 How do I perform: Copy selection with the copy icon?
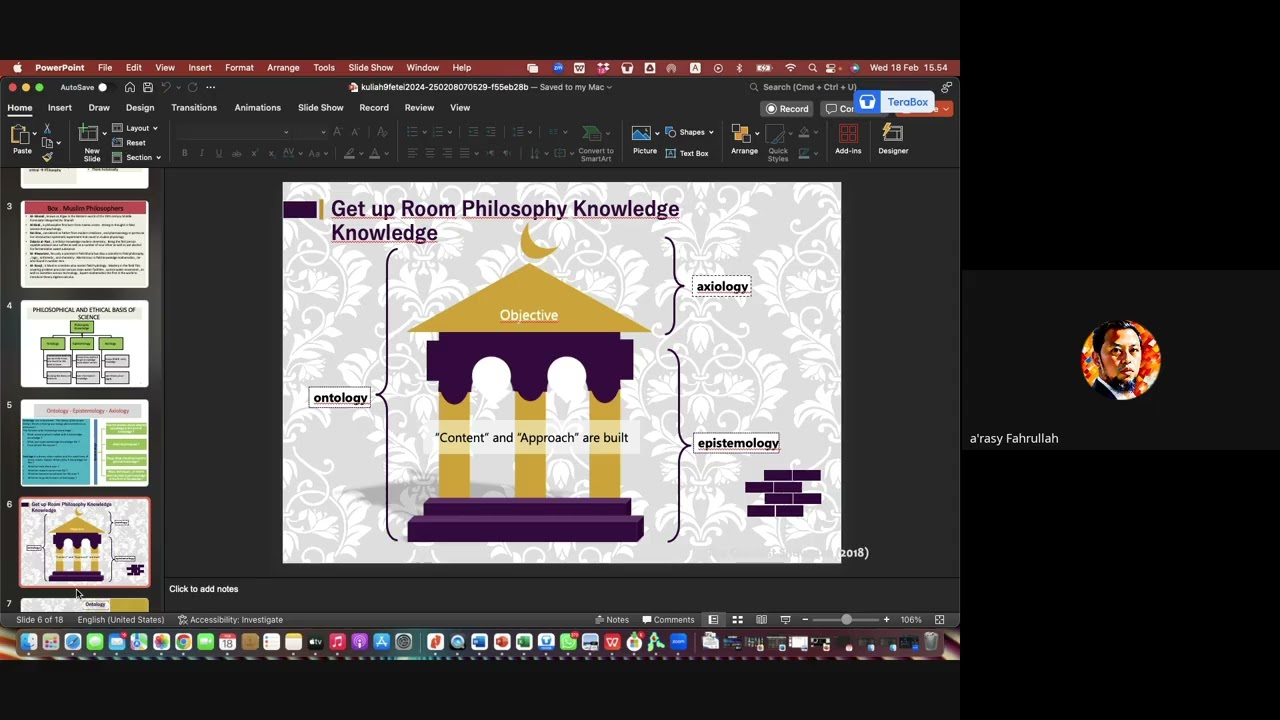coord(46,143)
